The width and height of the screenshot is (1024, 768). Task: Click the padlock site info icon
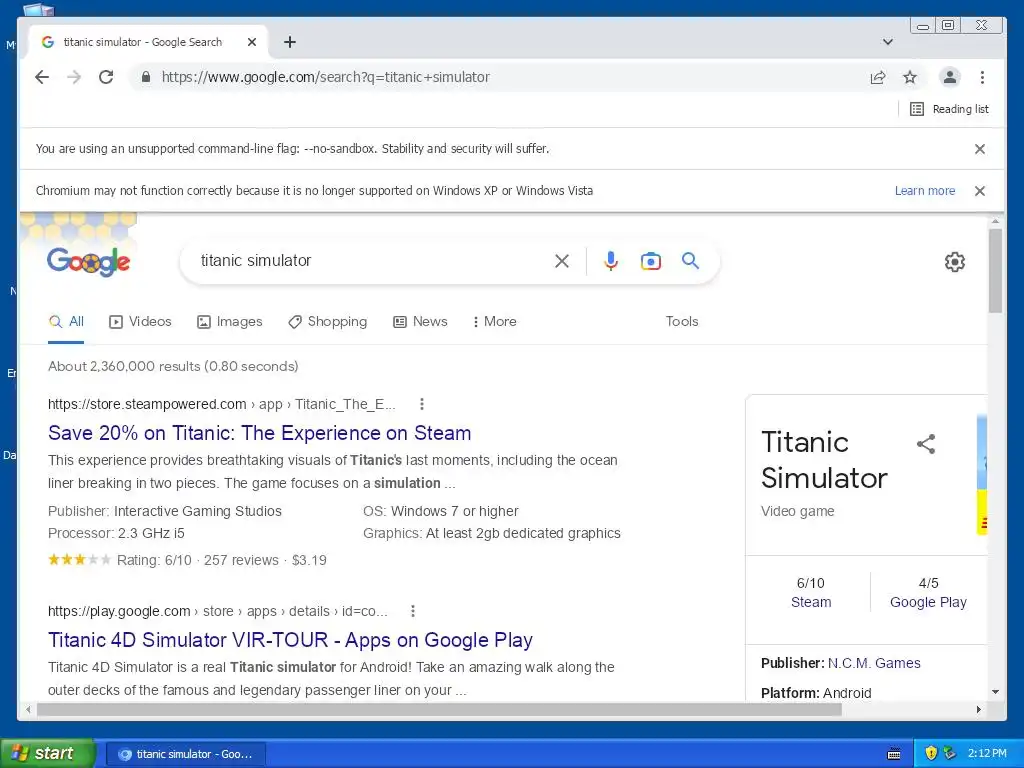146,77
